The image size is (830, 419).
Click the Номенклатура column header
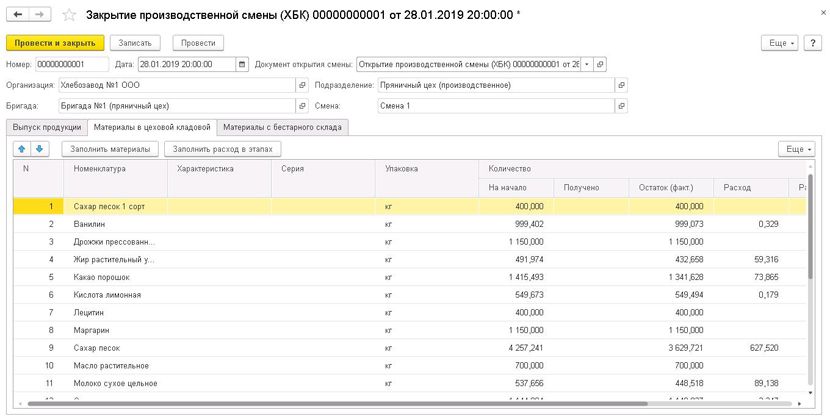[x=115, y=178]
